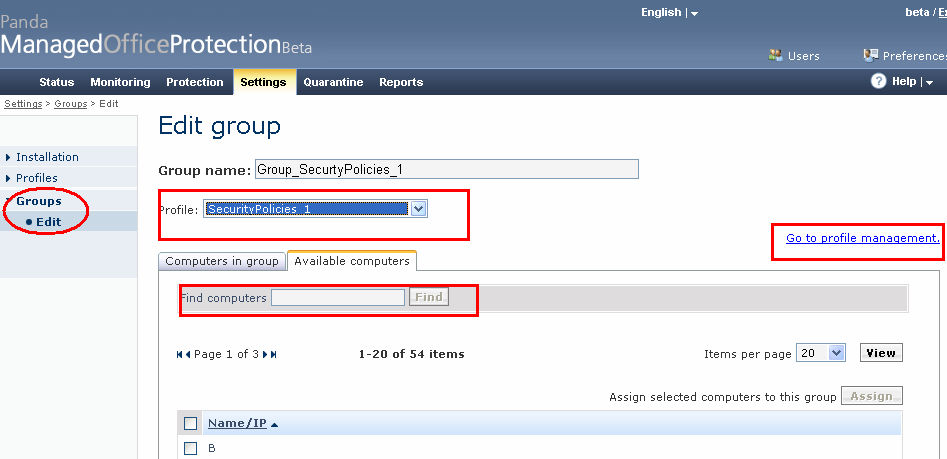Click the Find button
Image resolution: width=947 pixels, height=459 pixels.
click(x=429, y=297)
